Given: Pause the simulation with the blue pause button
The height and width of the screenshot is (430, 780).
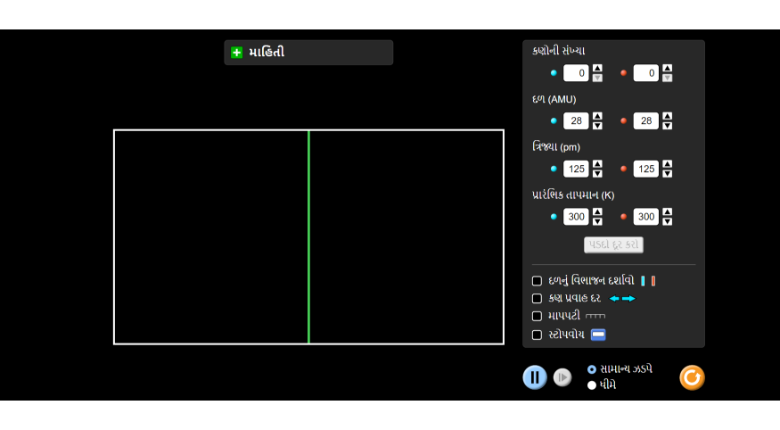Looking at the screenshot, I should (535, 377).
